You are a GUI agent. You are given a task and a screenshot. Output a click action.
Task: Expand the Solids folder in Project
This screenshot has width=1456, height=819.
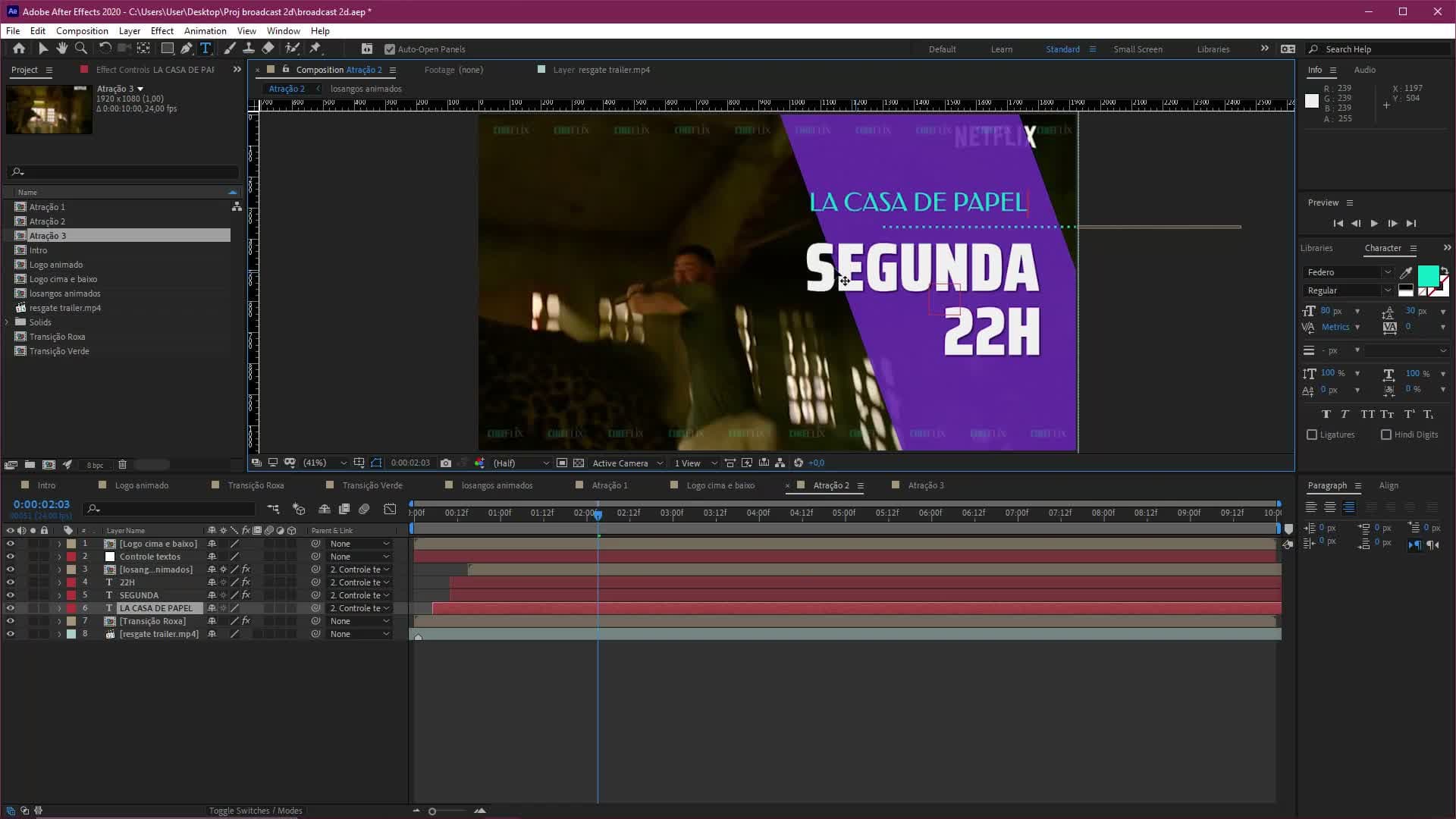[8, 322]
